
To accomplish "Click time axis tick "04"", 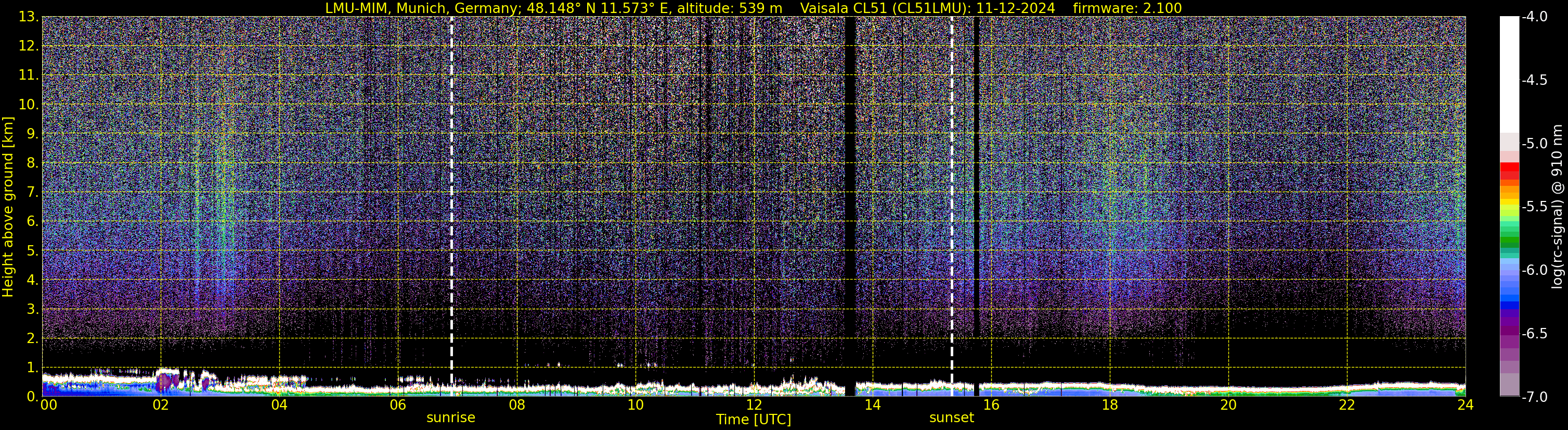I will [x=279, y=405].
